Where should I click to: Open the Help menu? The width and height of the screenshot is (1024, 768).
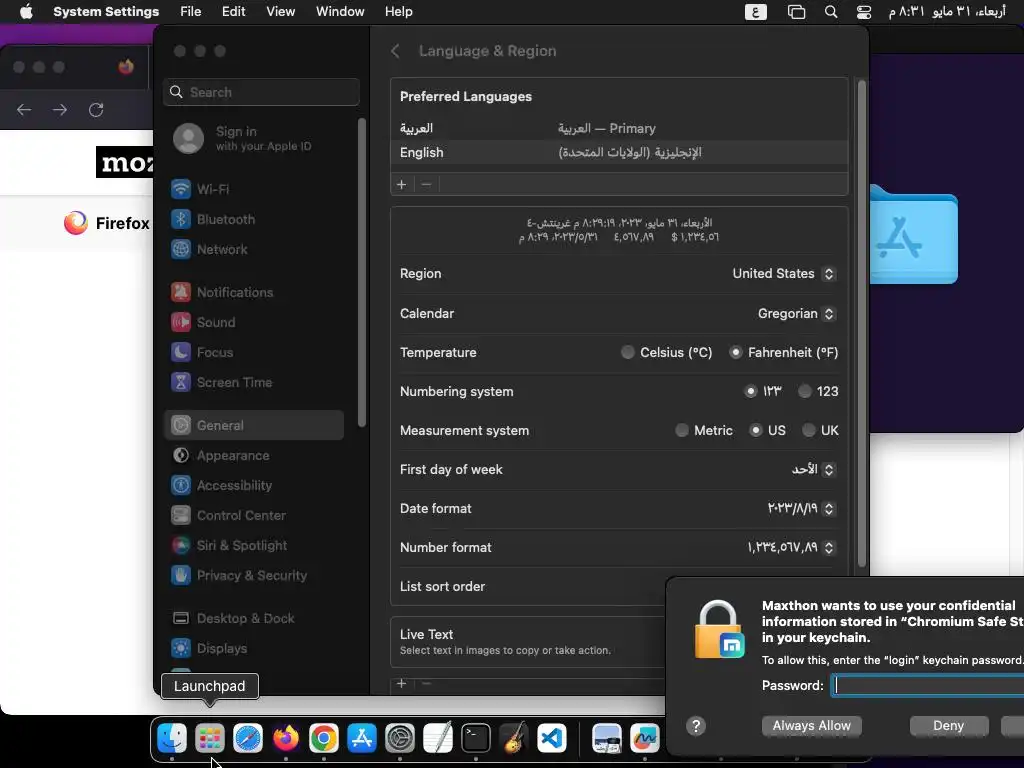coord(398,12)
